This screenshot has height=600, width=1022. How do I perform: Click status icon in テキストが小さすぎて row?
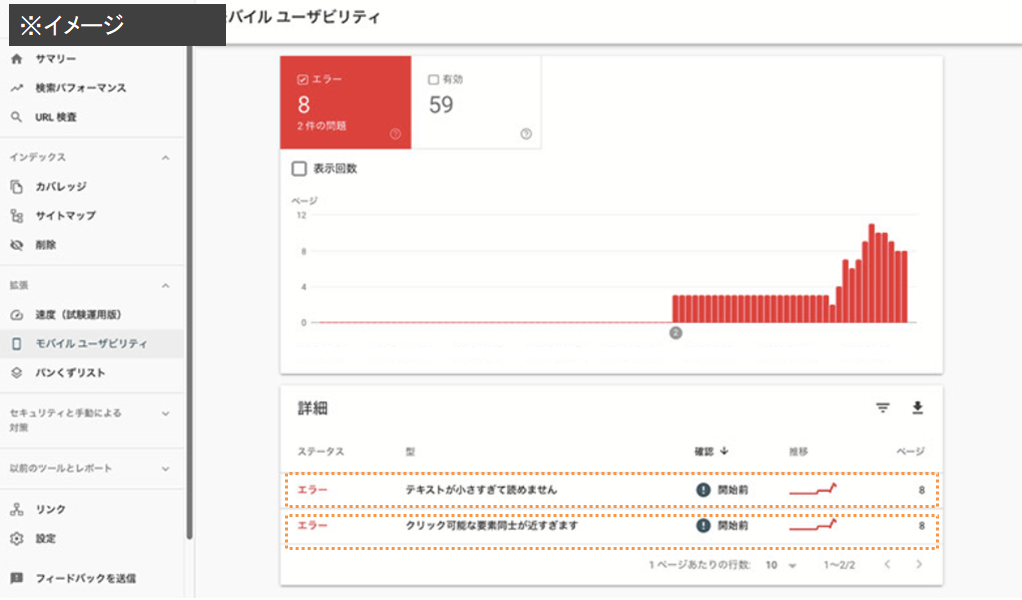click(703, 490)
